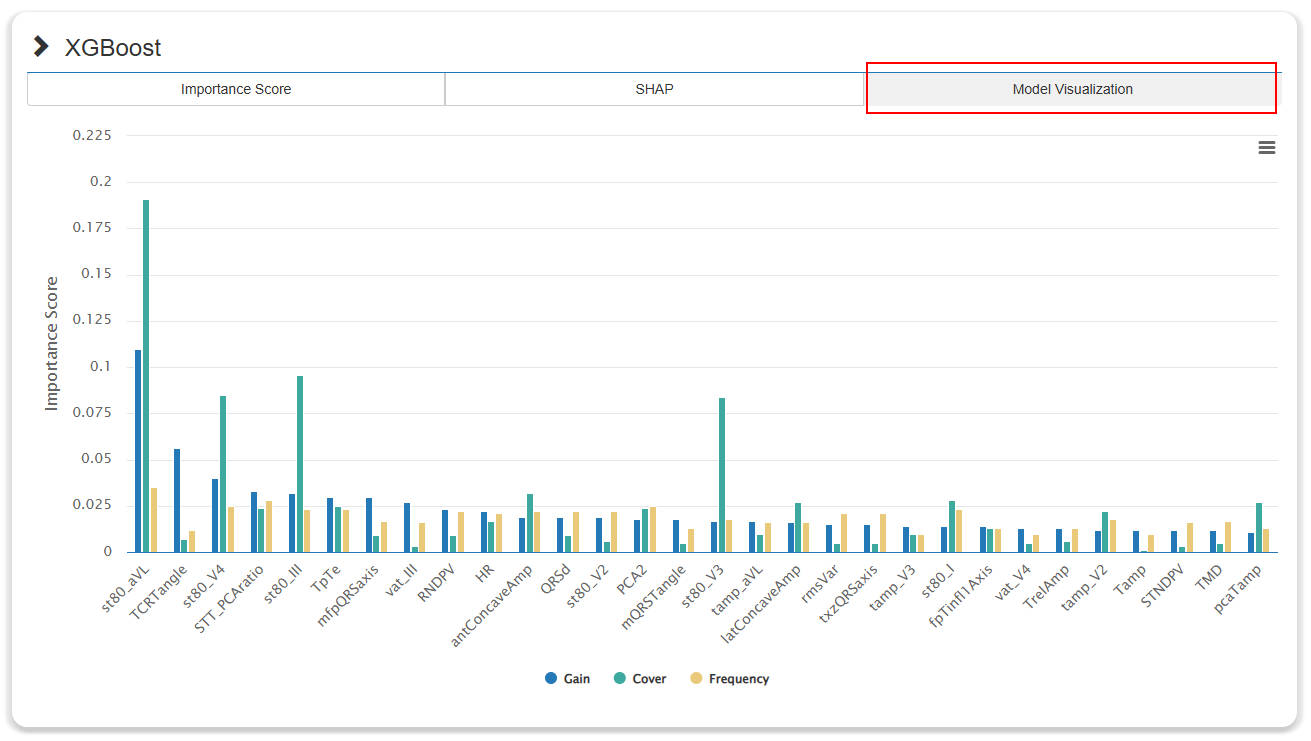Select the green Cover bar for st80_V4
1311x741 pixels.
(x=223, y=473)
